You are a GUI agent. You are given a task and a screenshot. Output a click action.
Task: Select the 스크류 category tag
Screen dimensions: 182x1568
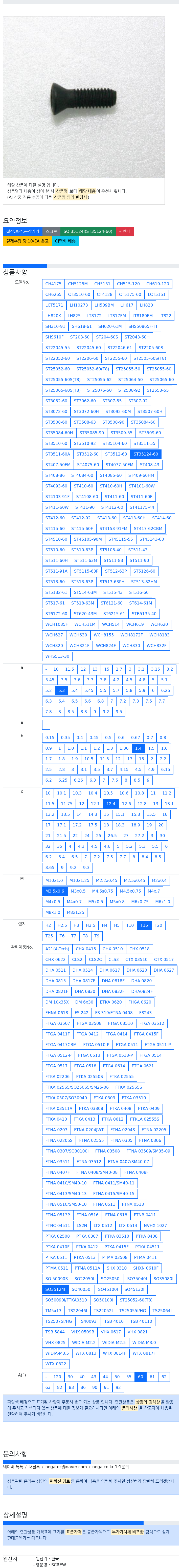click(51, 231)
